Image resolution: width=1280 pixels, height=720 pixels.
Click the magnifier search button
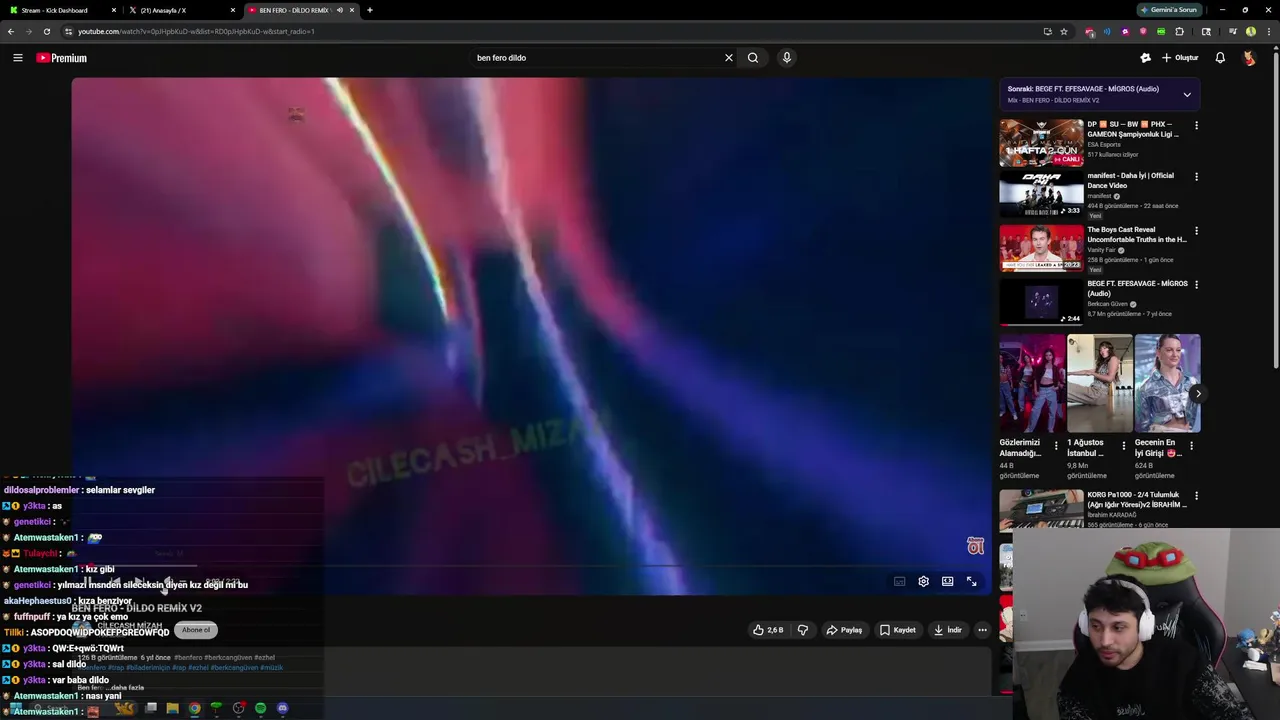pos(753,58)
